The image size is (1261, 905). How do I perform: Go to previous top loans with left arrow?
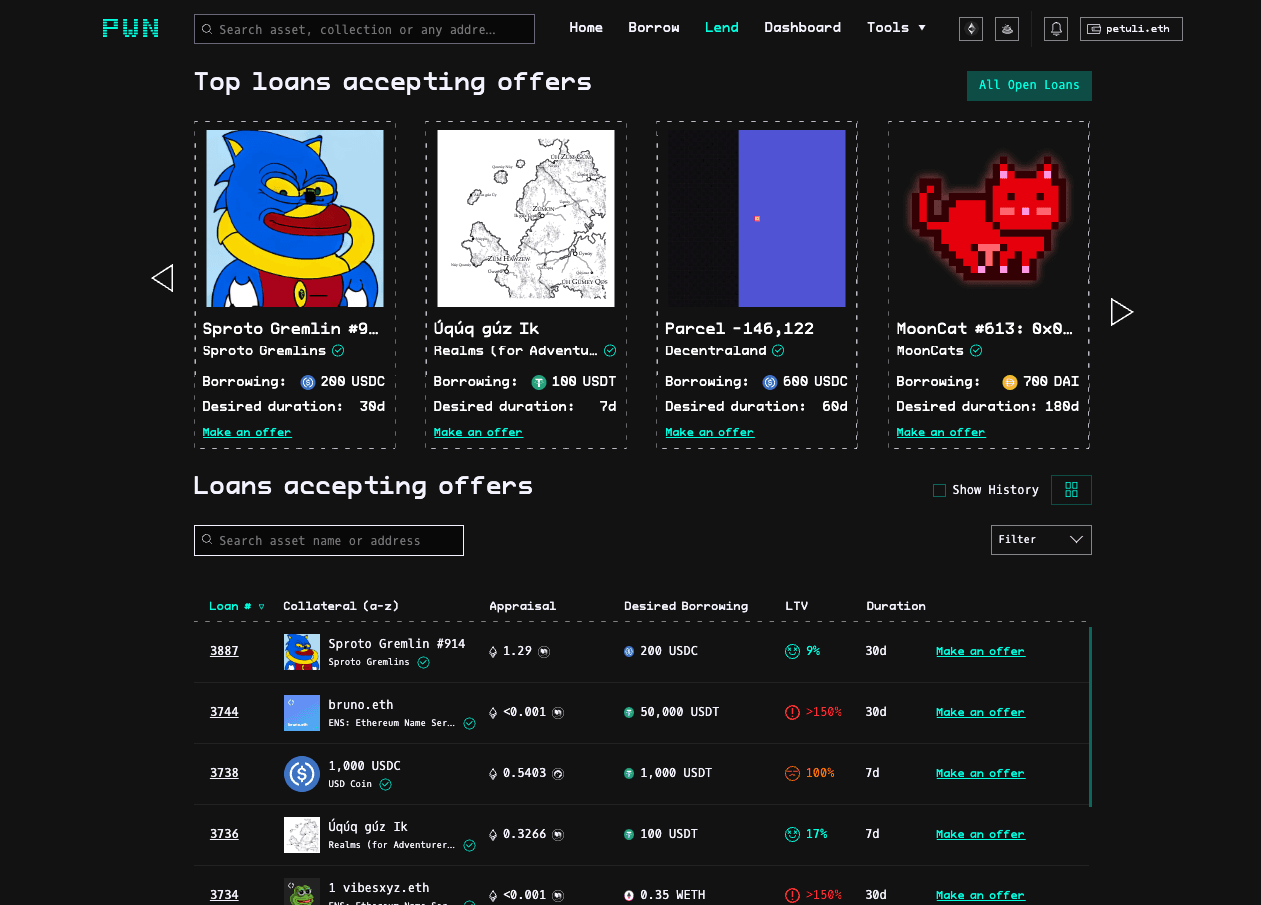162,278
